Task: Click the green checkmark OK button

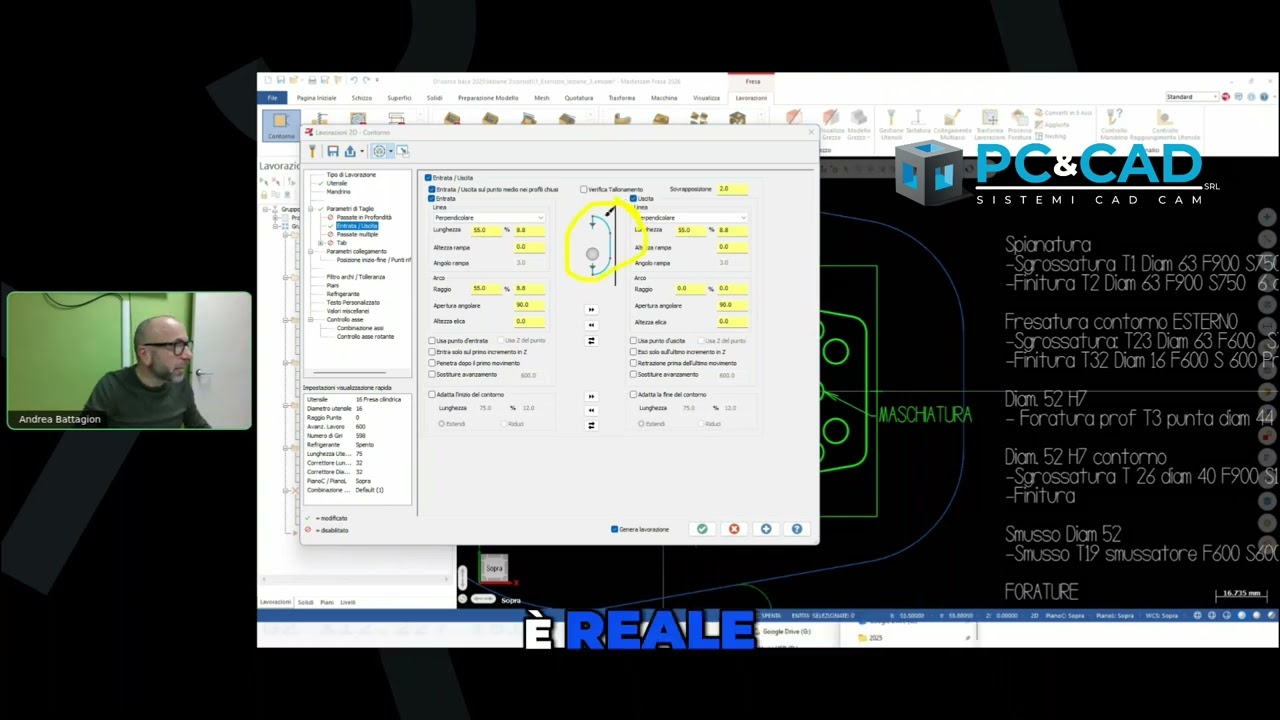Action: pyautogui.click(x=702, y=529)
